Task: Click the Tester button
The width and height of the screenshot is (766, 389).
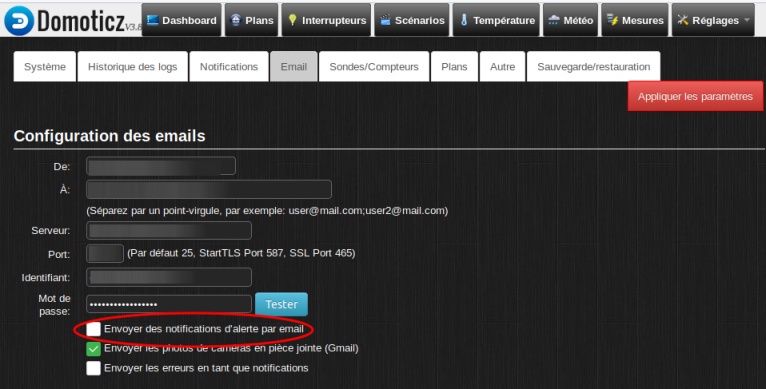Action: (x=281, y=304)
